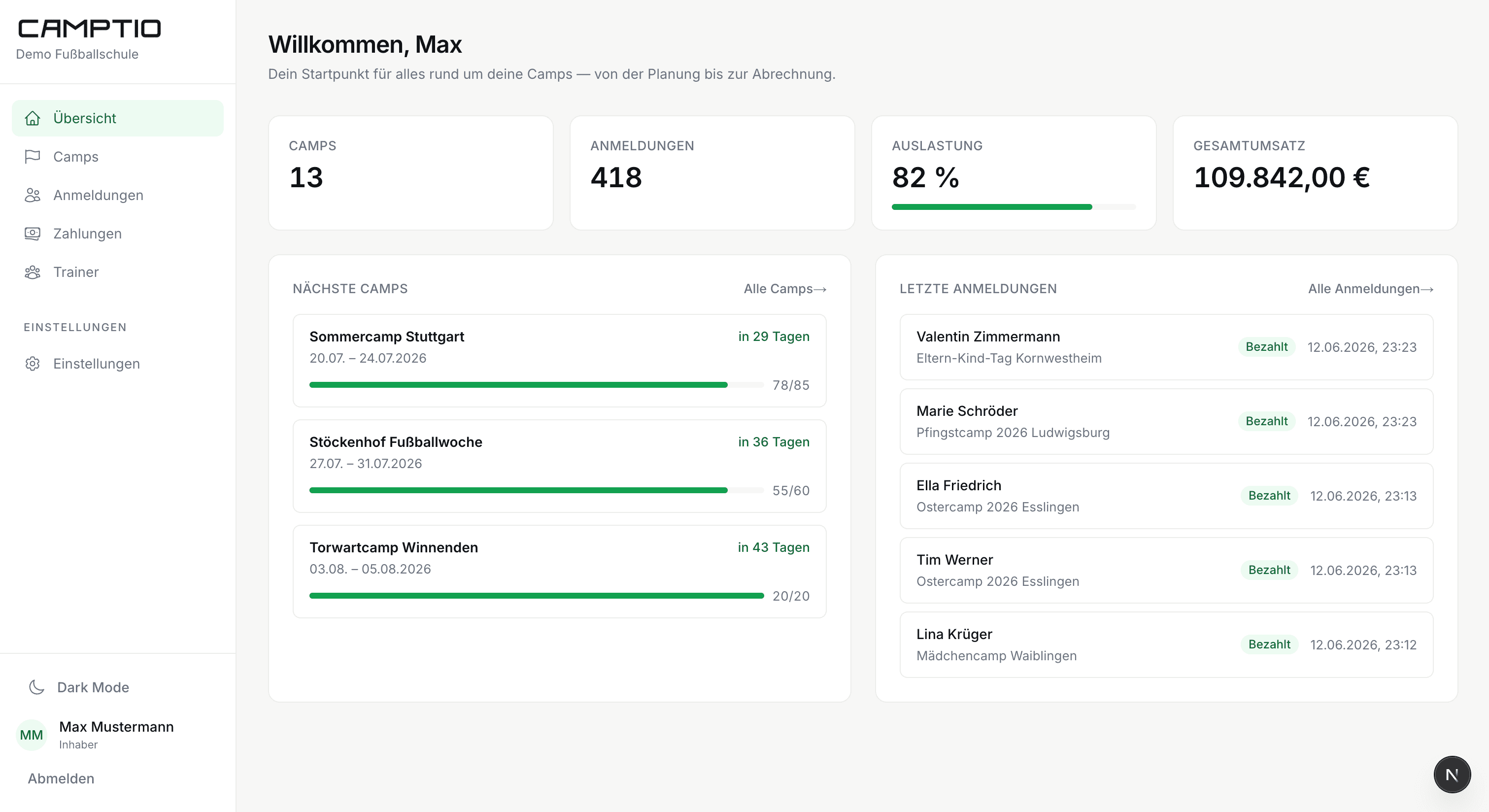This screenshot has height=812, width=1489.
Task: Open Anmeldungen in the sidebar
Action: 117,195
